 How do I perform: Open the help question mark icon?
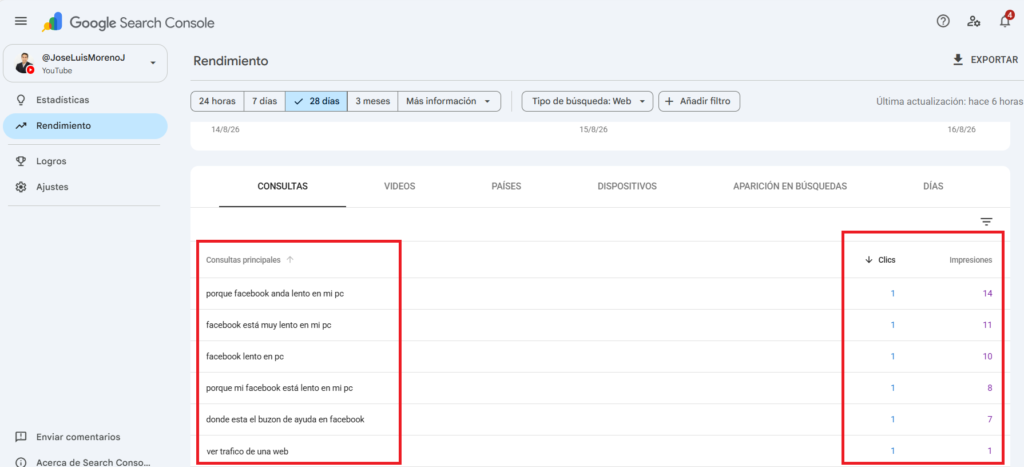942,21
